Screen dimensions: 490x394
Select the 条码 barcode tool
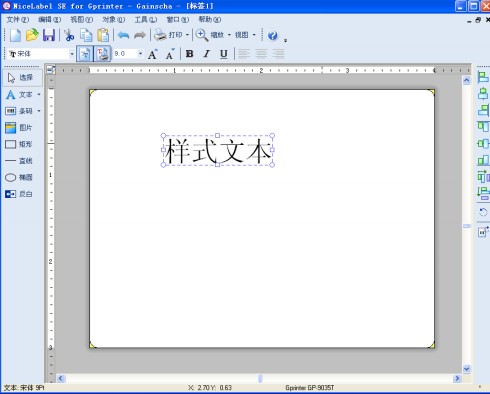pos(23,111)
